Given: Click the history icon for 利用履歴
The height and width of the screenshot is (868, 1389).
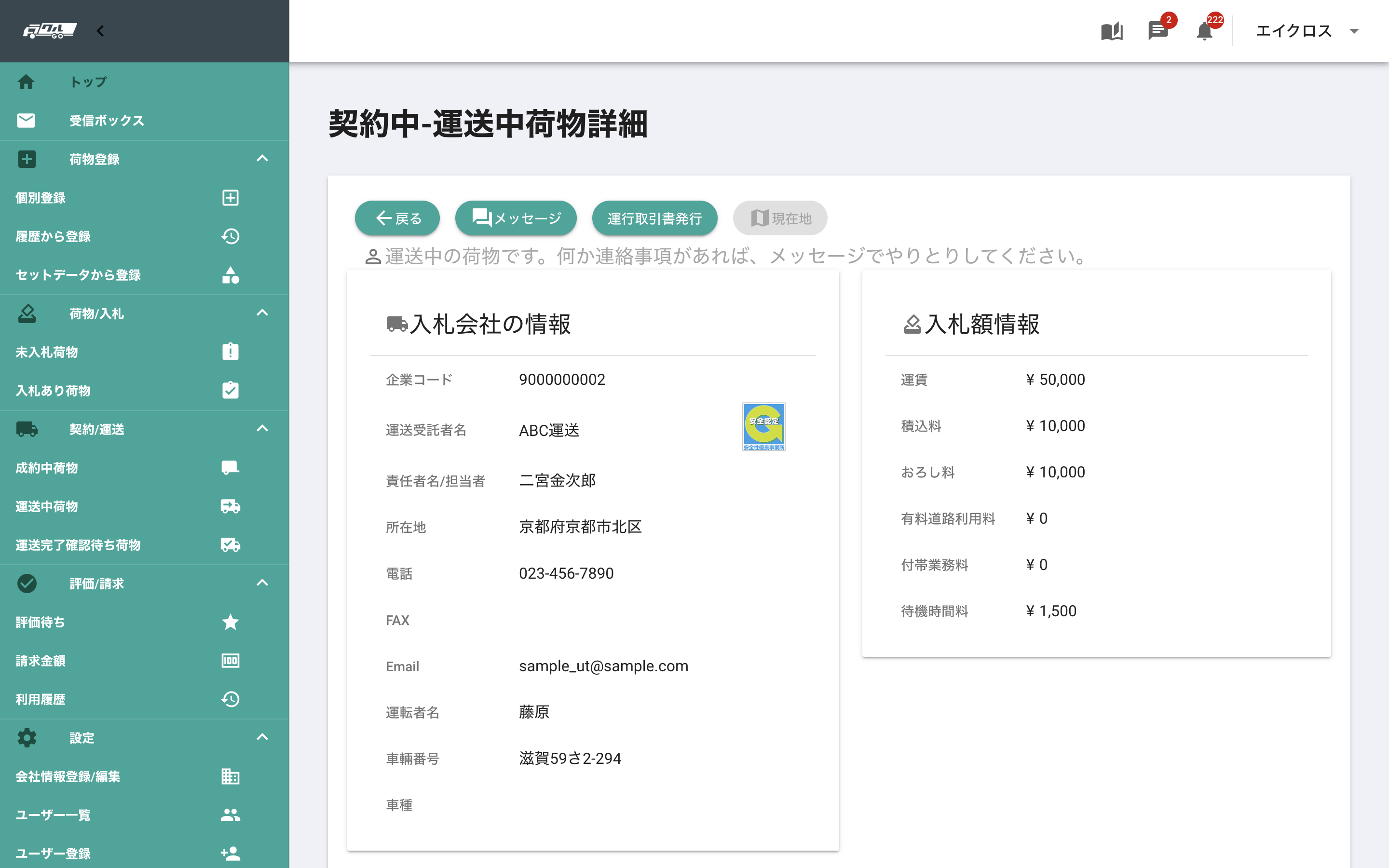Looking at the screenshot, I should [x=230, y=699].
